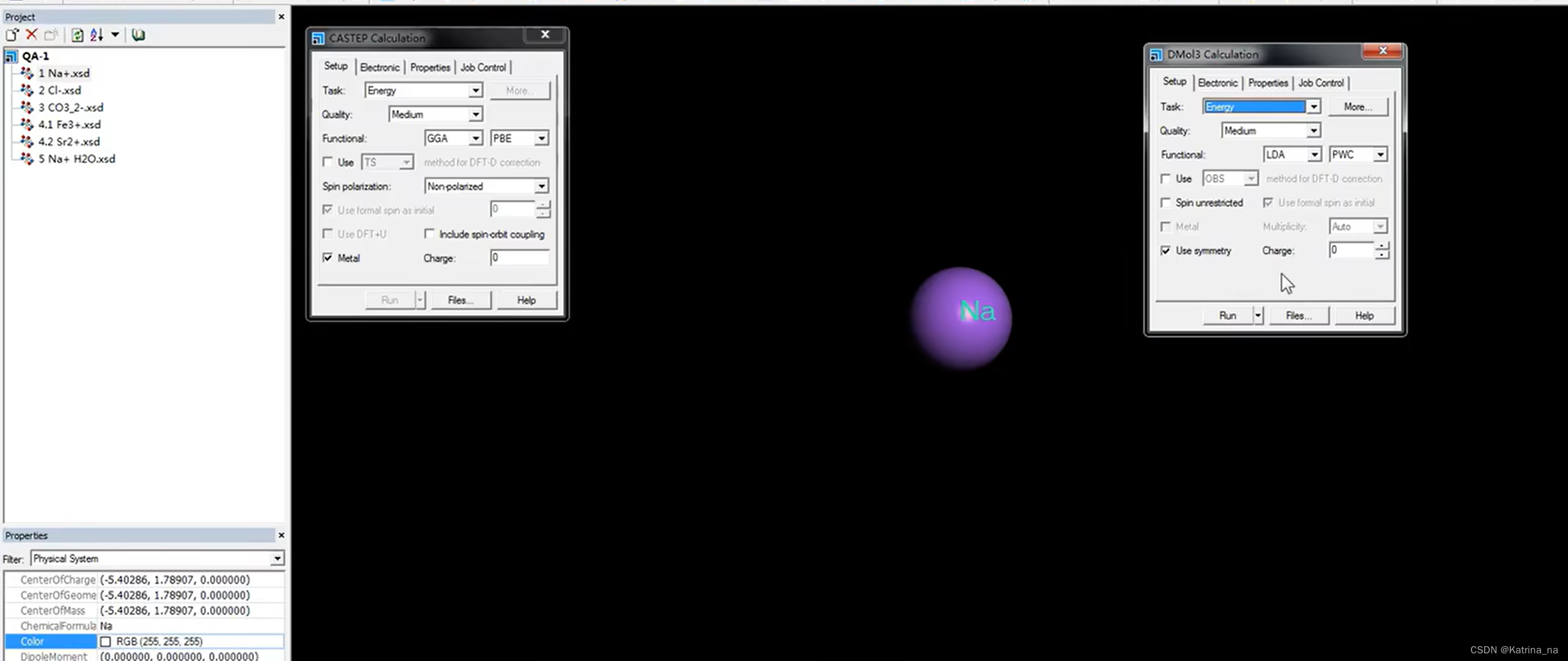Open the DMol3 LDA functional dropdown
1568x661 pixels.
pyautogui.click(x=1313, y=155)
